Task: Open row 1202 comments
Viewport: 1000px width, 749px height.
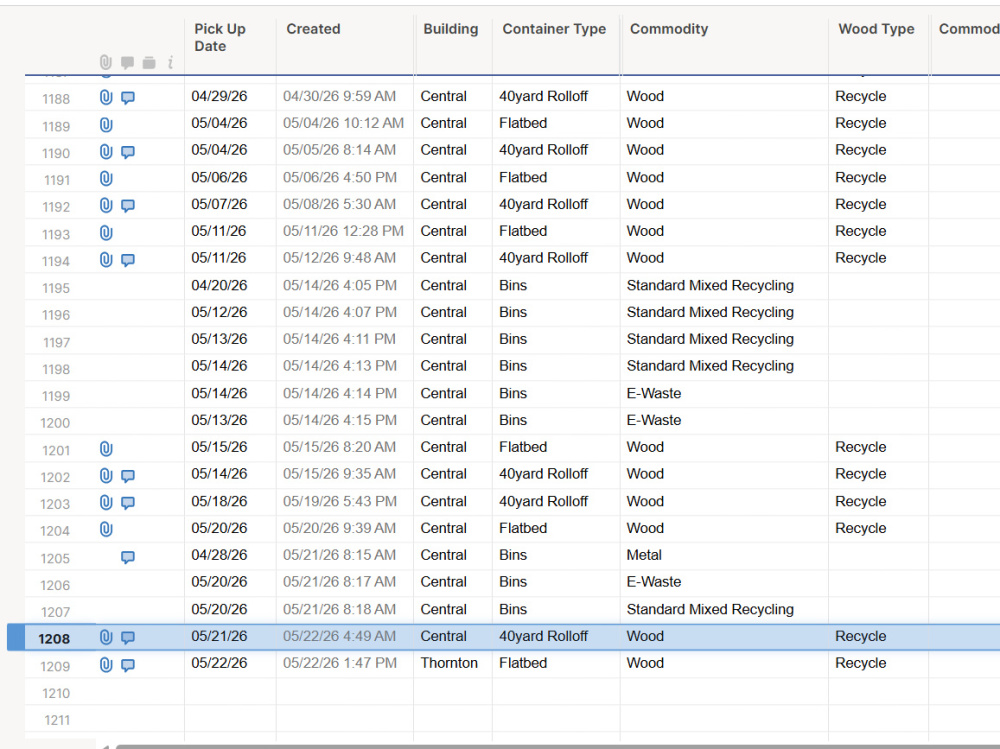Action: point(128,476)
